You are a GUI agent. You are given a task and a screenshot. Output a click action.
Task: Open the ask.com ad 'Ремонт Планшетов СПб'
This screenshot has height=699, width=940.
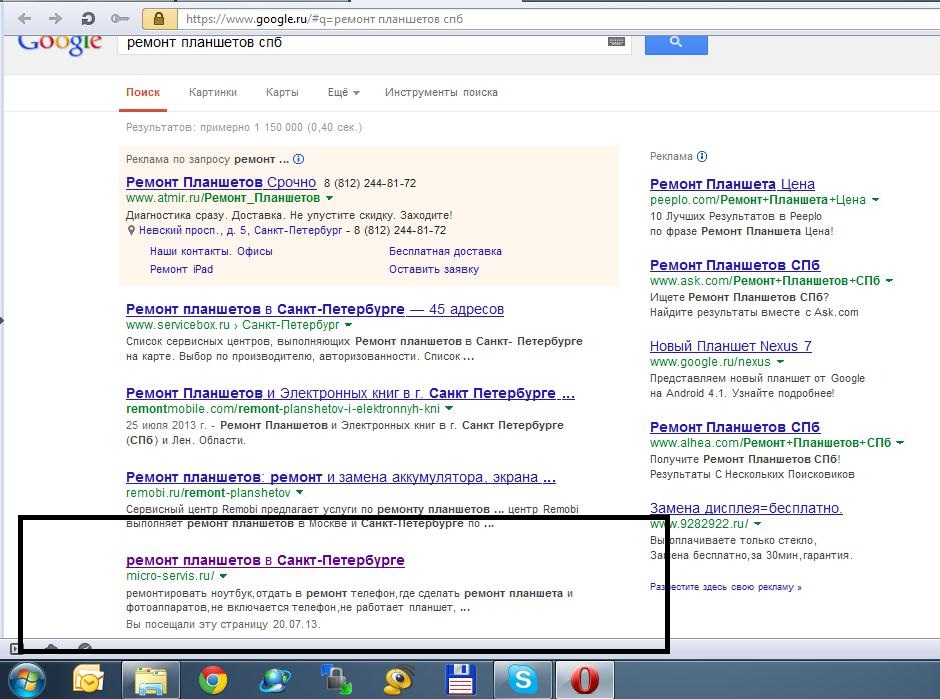coord(735,265)
